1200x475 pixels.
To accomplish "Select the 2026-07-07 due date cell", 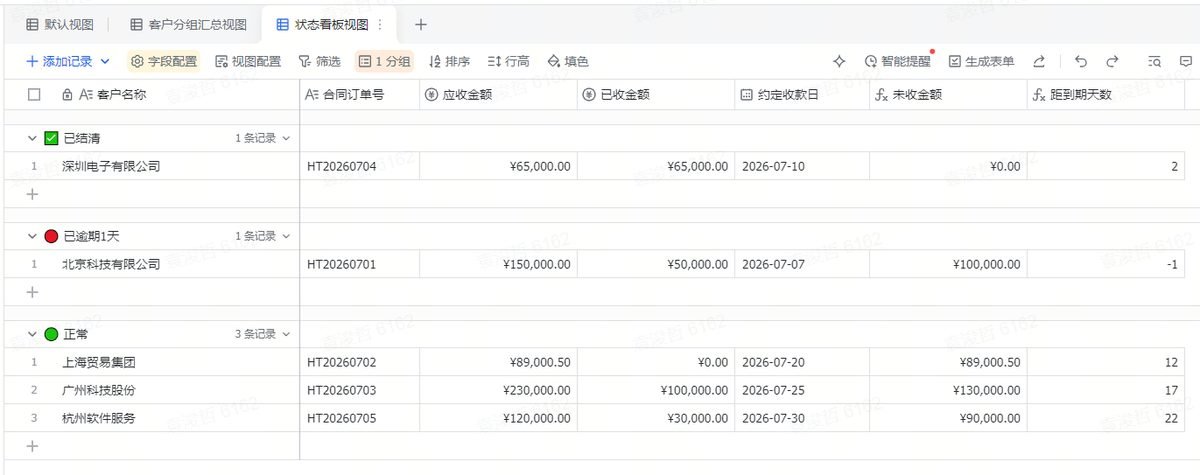I will [x=802, y=264].
